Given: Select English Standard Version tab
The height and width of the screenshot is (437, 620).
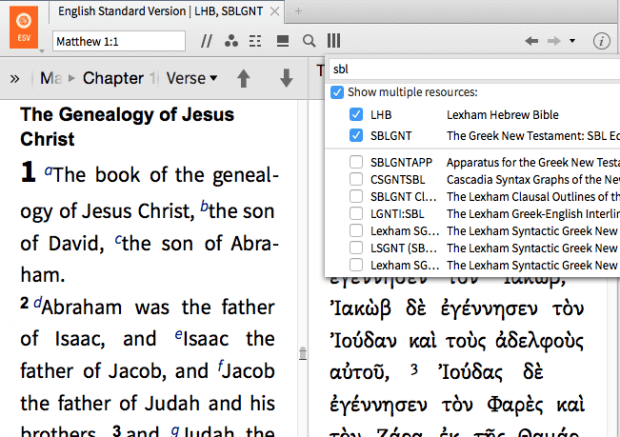Looking at the screenshot, I should click(160, 11).
